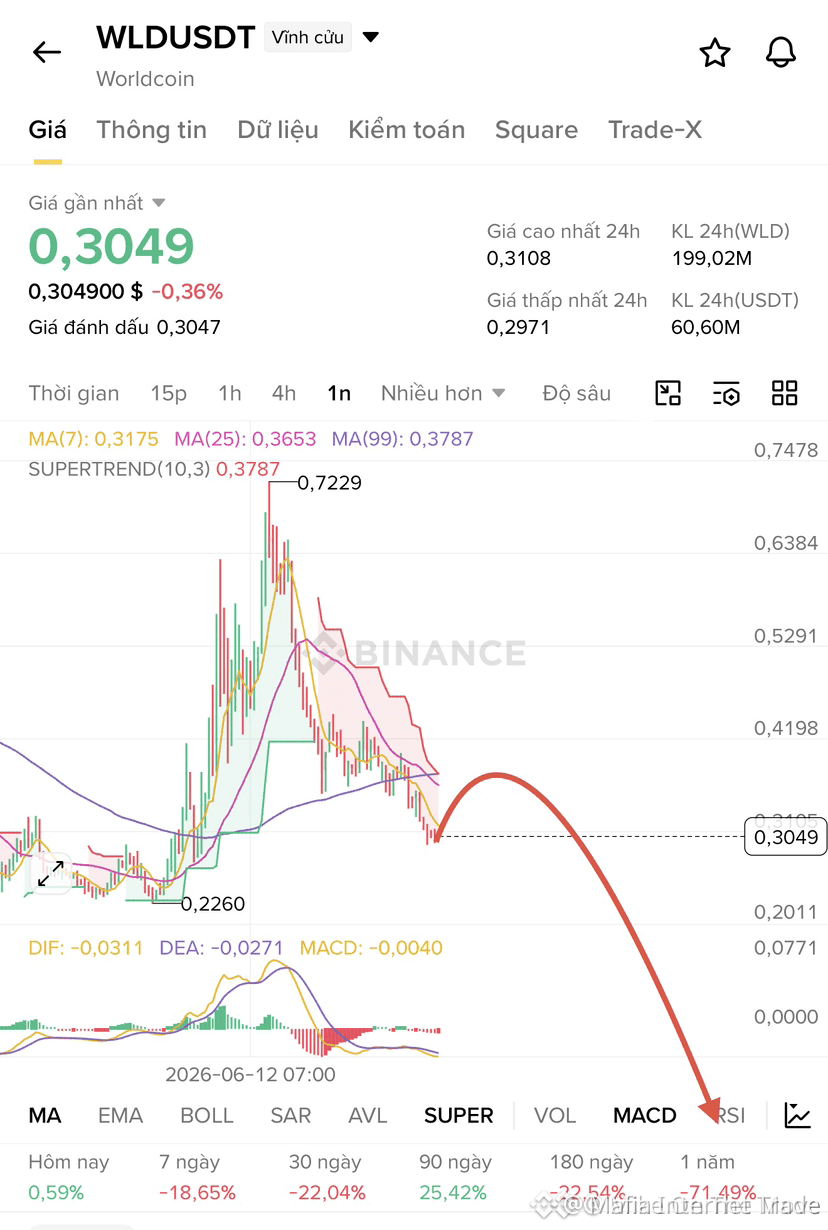Switch to the Thông tin tab
The height and width of the screenshot is (1230, 828).
151,130
